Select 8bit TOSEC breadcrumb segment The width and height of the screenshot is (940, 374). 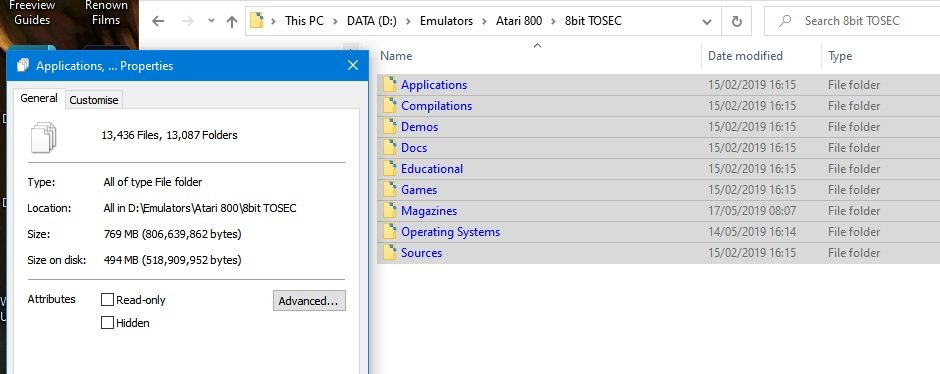pos(593,21)
